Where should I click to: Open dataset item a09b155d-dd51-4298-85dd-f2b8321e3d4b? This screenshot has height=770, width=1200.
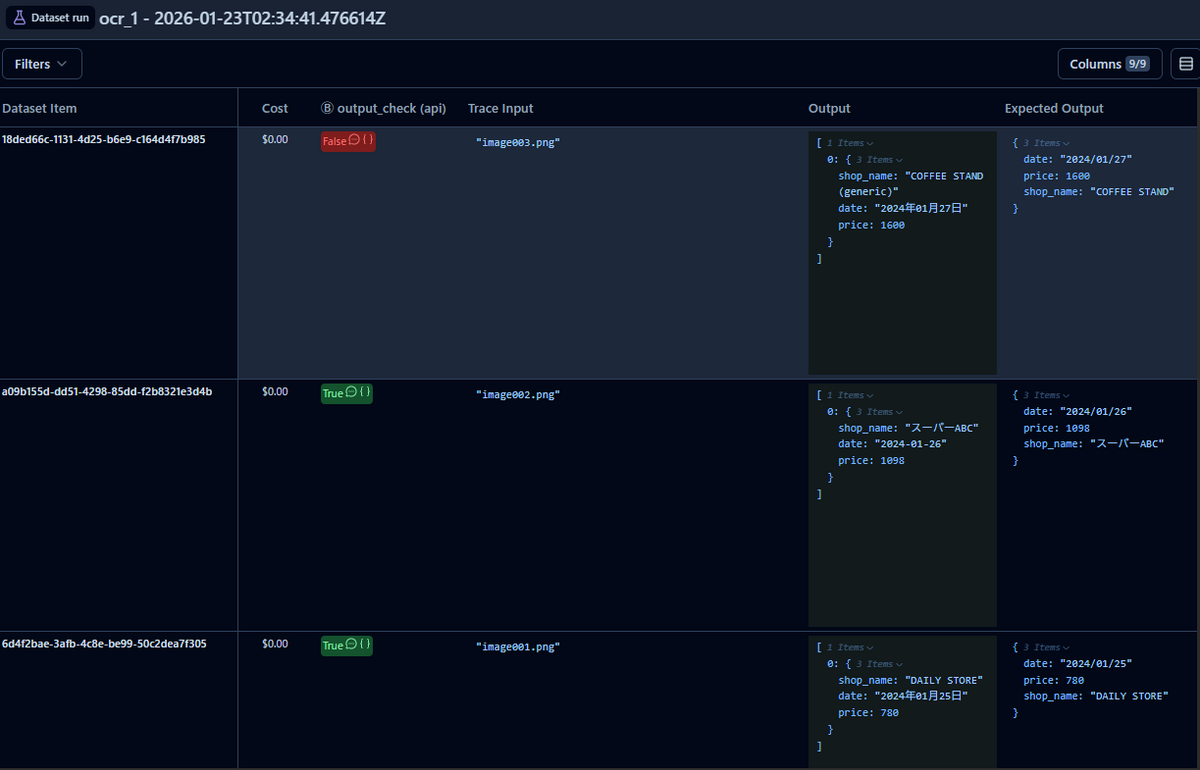[x=106, y=392]
